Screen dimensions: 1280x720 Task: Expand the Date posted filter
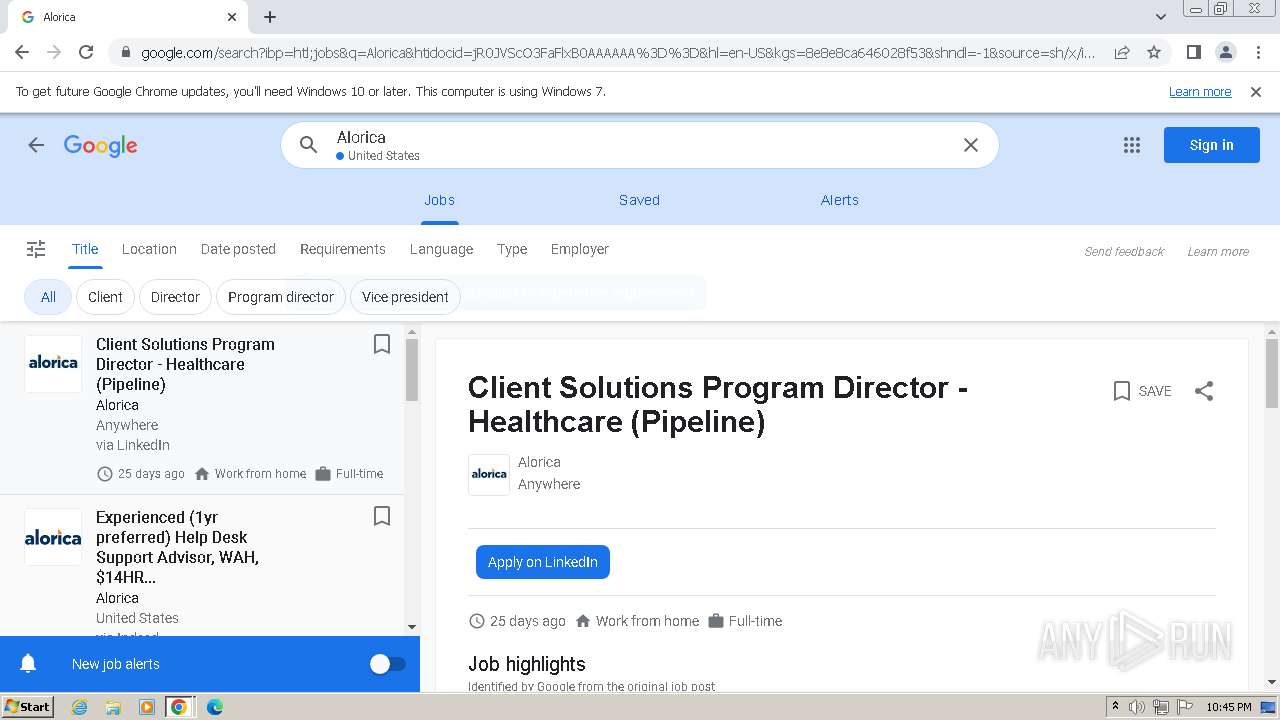click(238, 249)
